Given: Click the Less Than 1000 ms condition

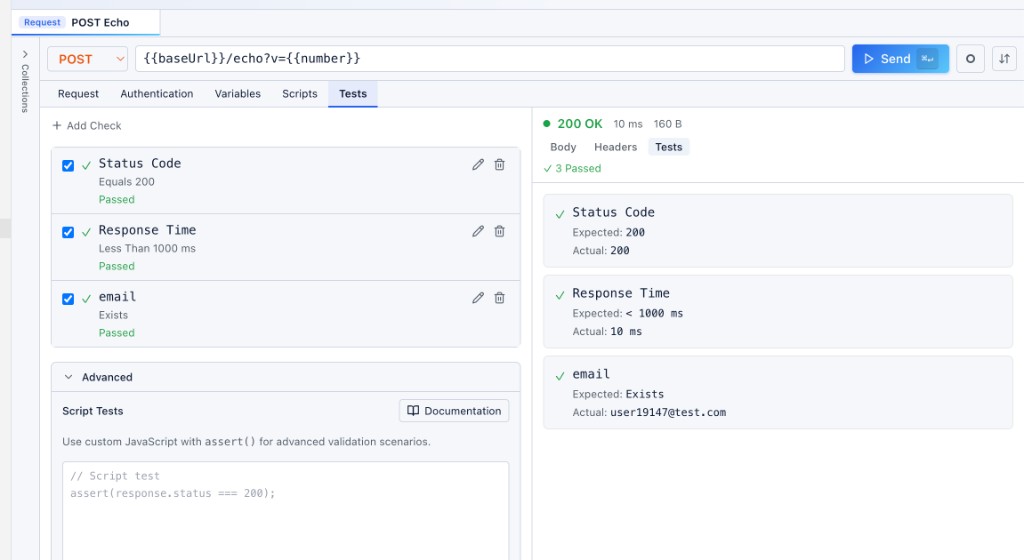Looking at the screenshot, I should pos(147,248).
